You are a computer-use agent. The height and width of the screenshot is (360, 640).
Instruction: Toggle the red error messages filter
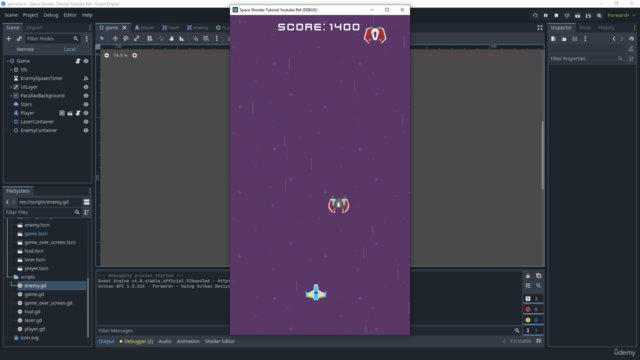(x=533, y=309)
